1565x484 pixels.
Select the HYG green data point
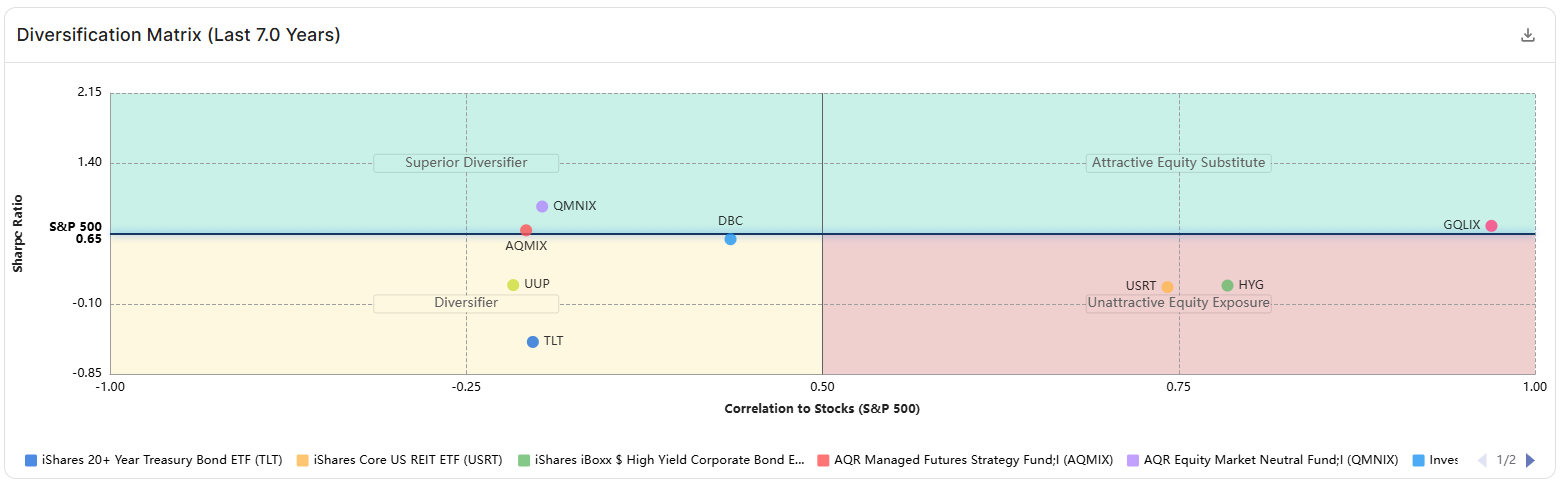click(1227, 285)
